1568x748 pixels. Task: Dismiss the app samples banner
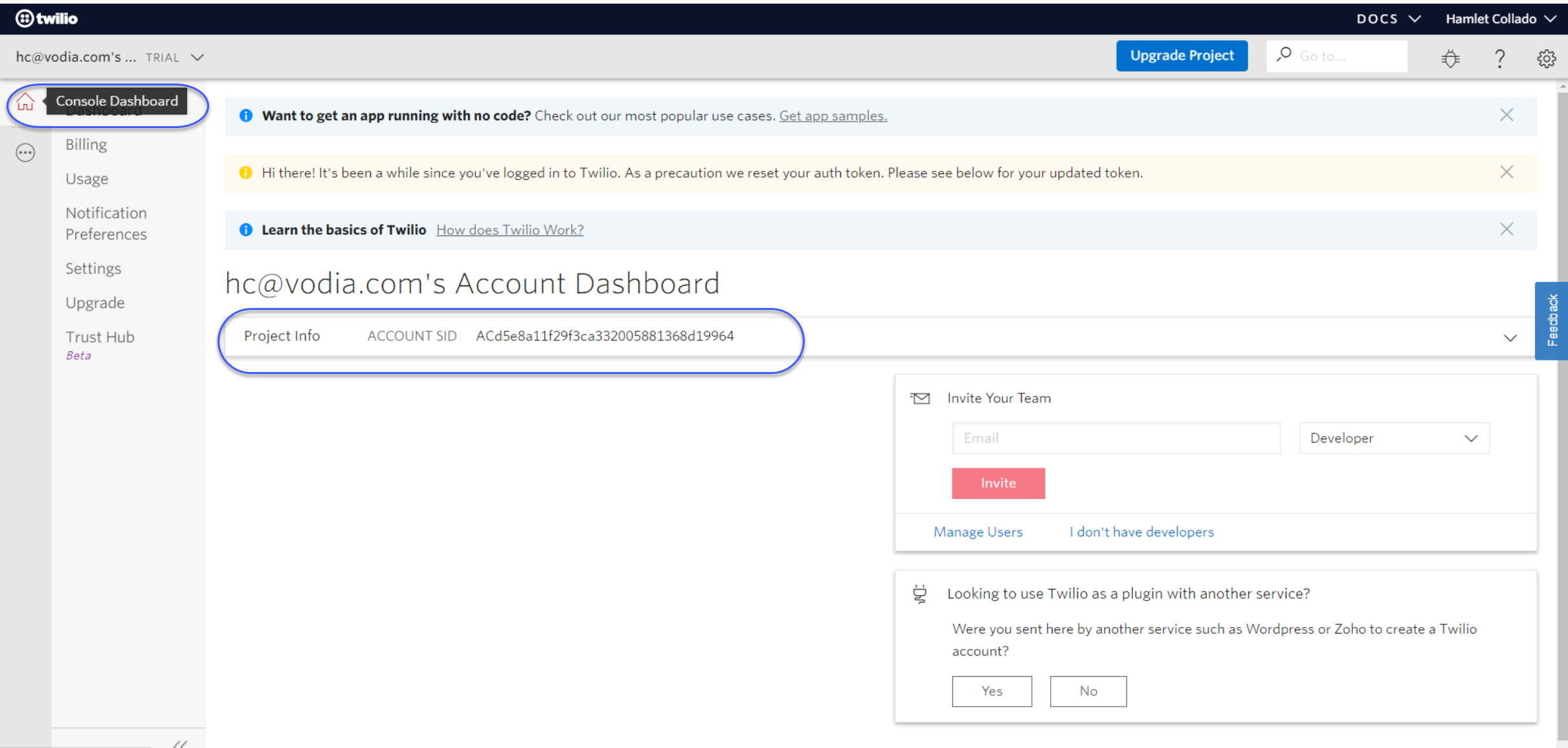(x=1506, y=115)
